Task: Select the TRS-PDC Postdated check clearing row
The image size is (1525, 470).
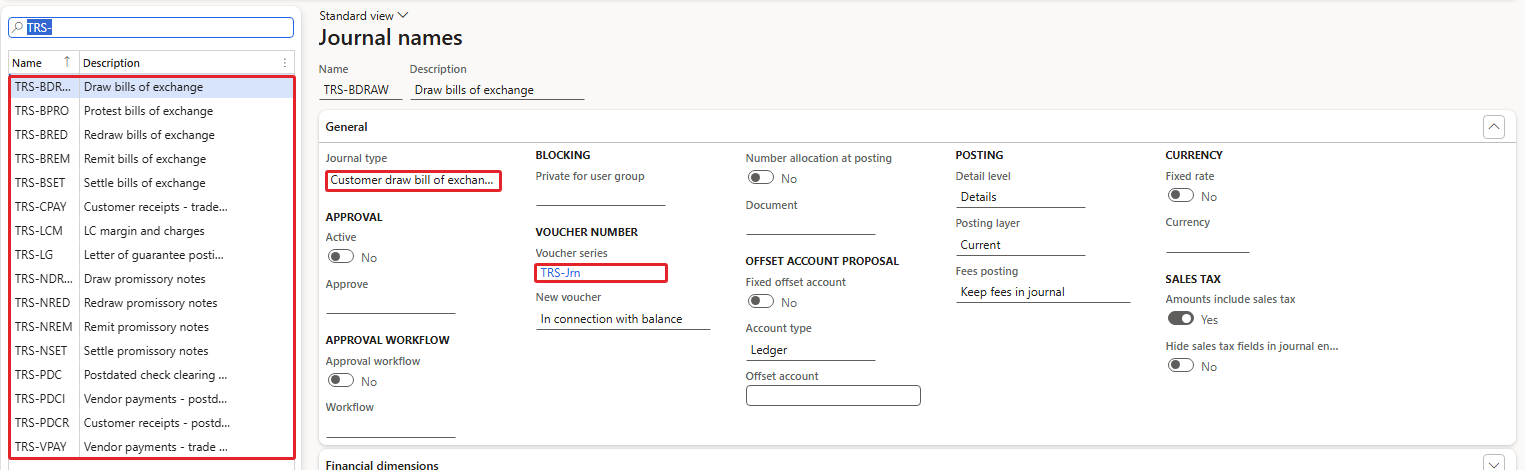Action: [x=152, y=375]
